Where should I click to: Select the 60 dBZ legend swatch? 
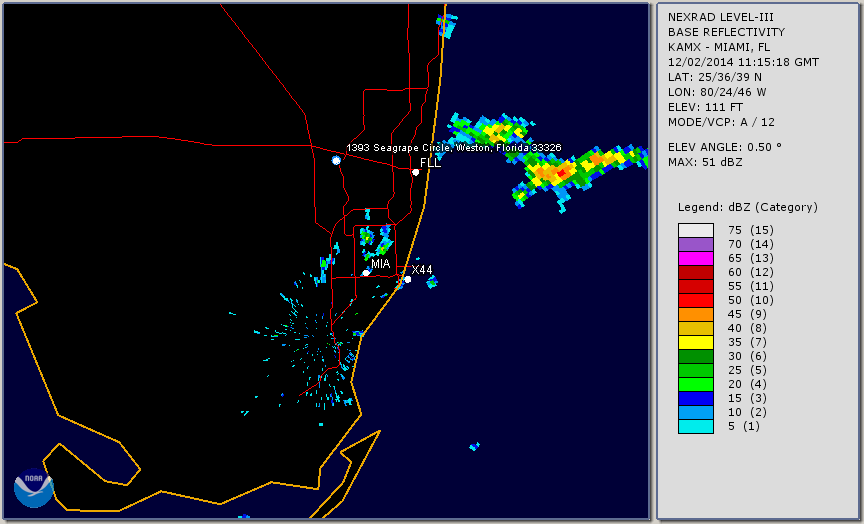696,272
